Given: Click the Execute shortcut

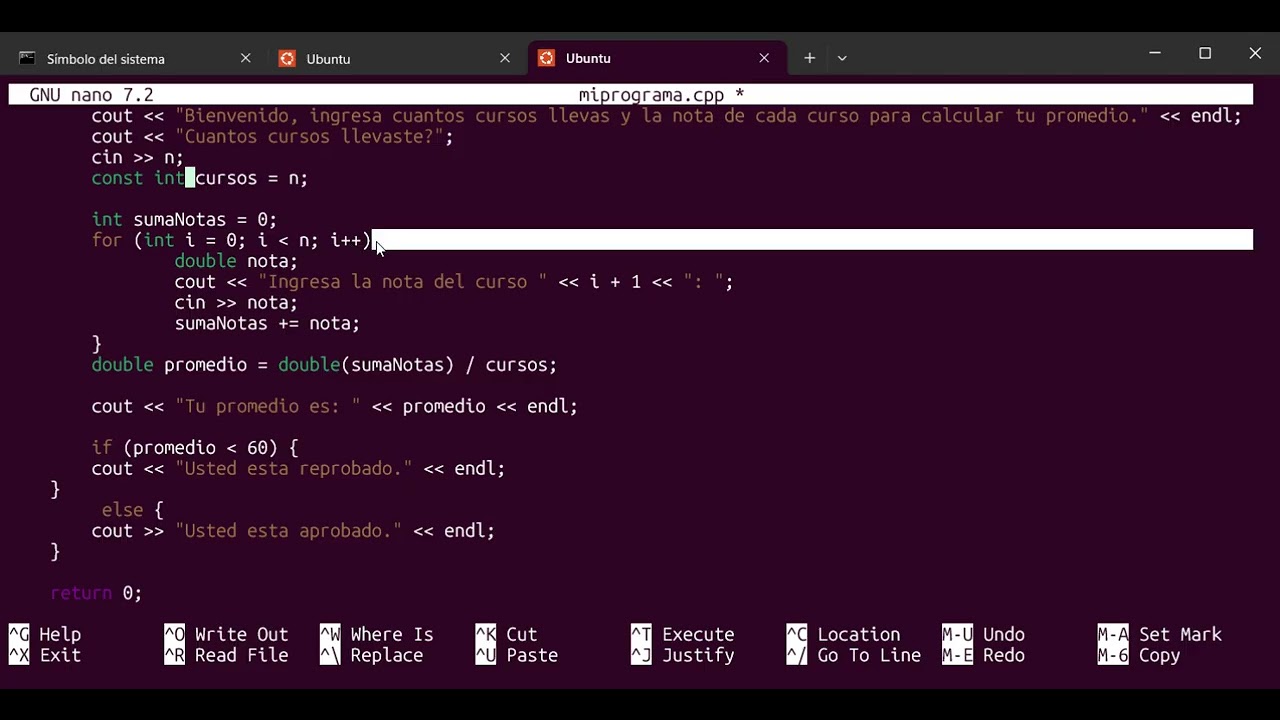Looking at the screenshot, I should click(x=683, y=634).
